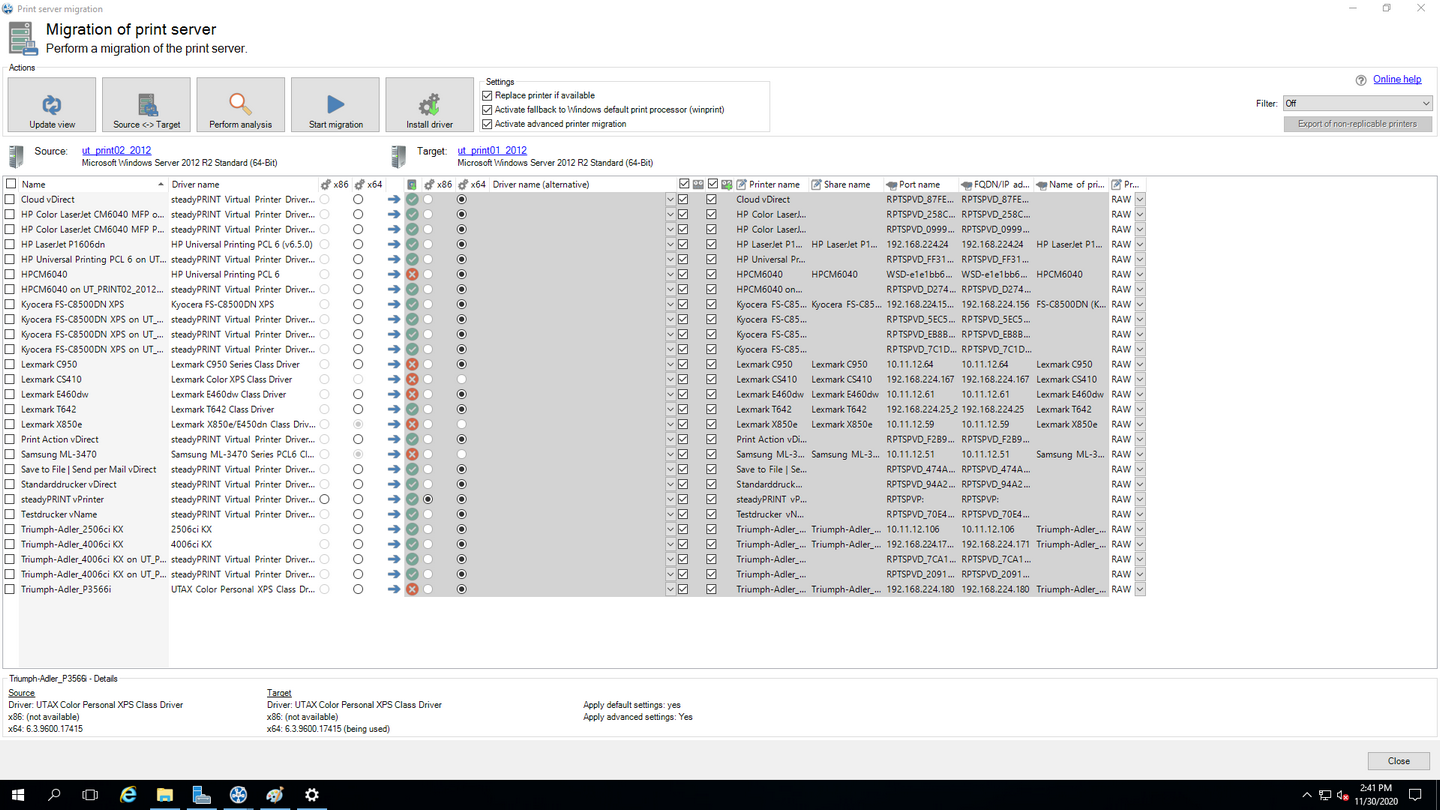Toggle Activate fallback to Windows default print processor

488,110
